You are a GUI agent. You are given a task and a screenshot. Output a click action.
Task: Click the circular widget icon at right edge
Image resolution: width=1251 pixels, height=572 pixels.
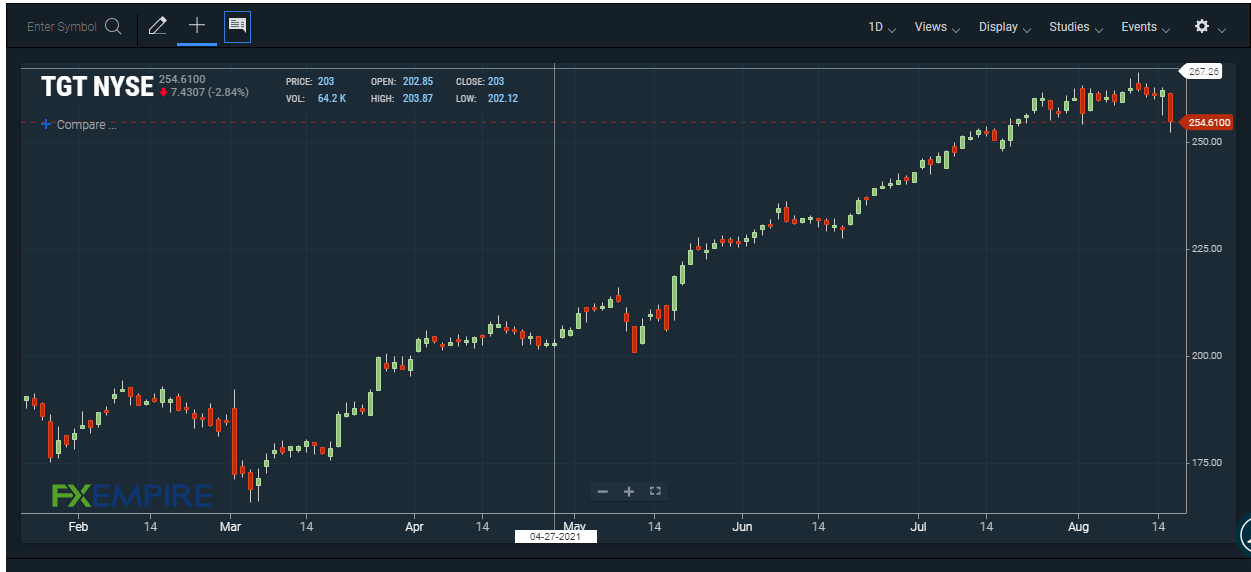click(1245, 535)
